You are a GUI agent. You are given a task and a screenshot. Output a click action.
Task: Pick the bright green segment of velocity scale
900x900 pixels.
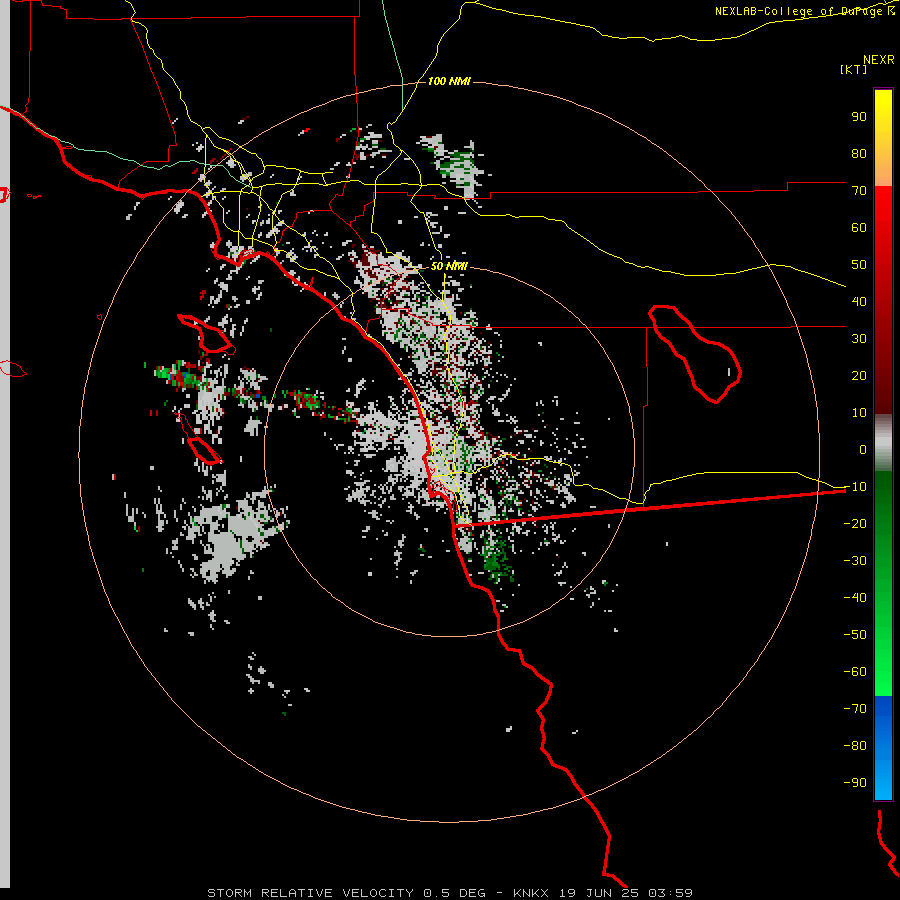(883, 660)
